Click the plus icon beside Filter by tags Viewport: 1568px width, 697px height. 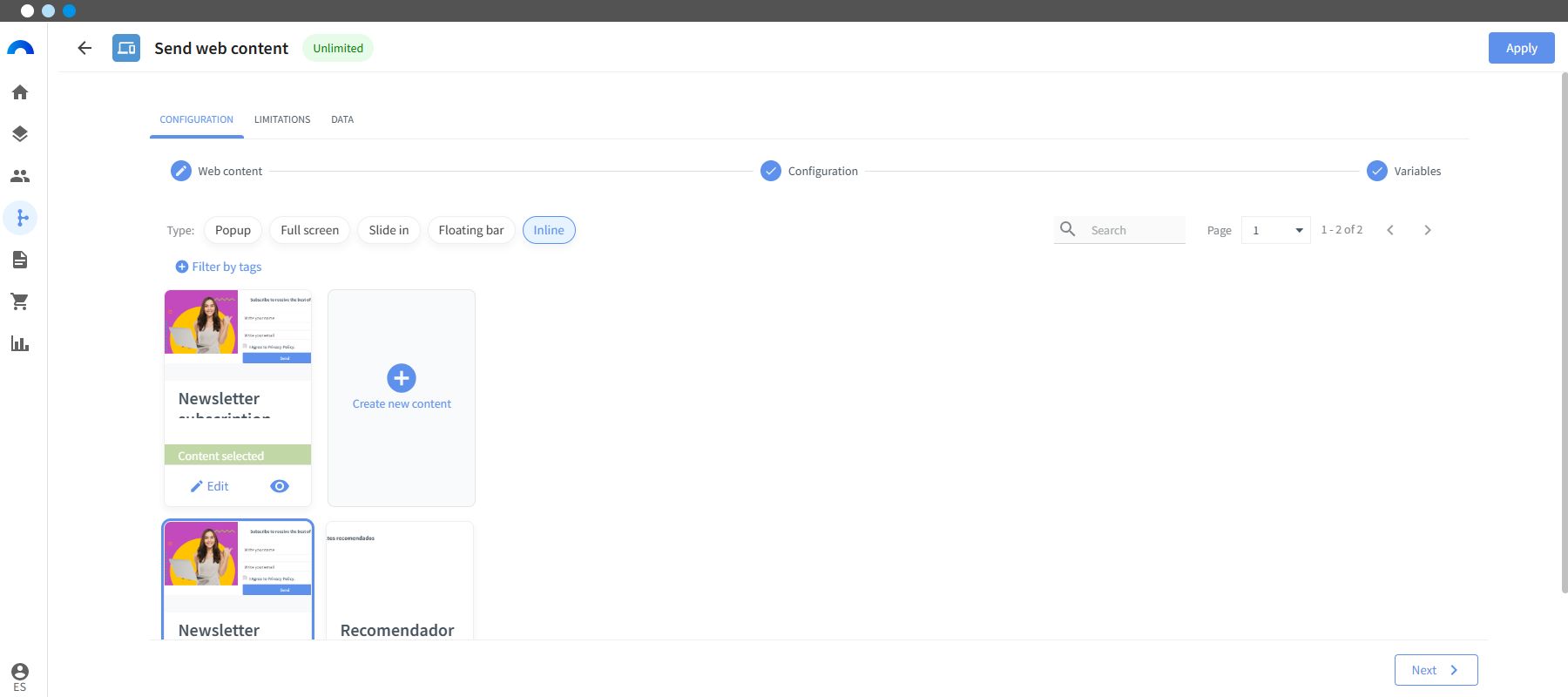[x=182, y=267]
